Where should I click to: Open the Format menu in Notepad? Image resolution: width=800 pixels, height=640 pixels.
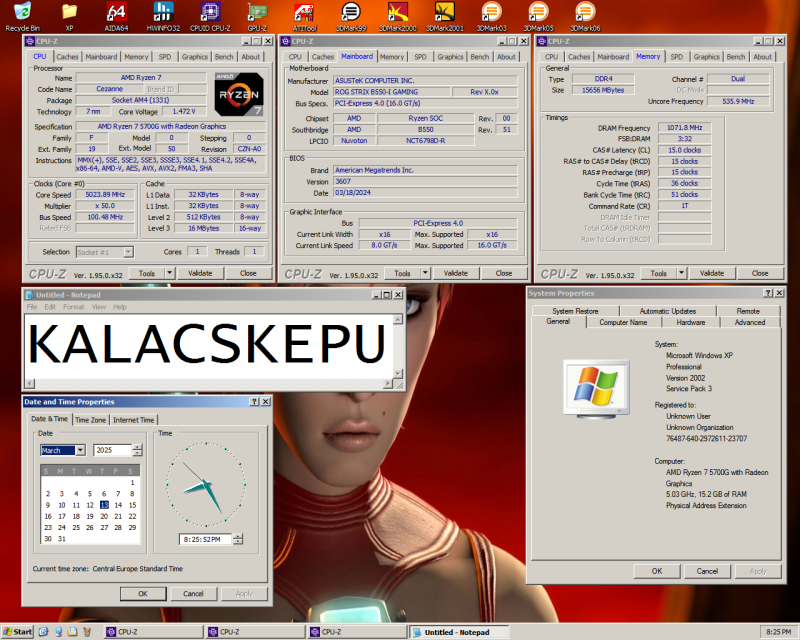(73, 307)
